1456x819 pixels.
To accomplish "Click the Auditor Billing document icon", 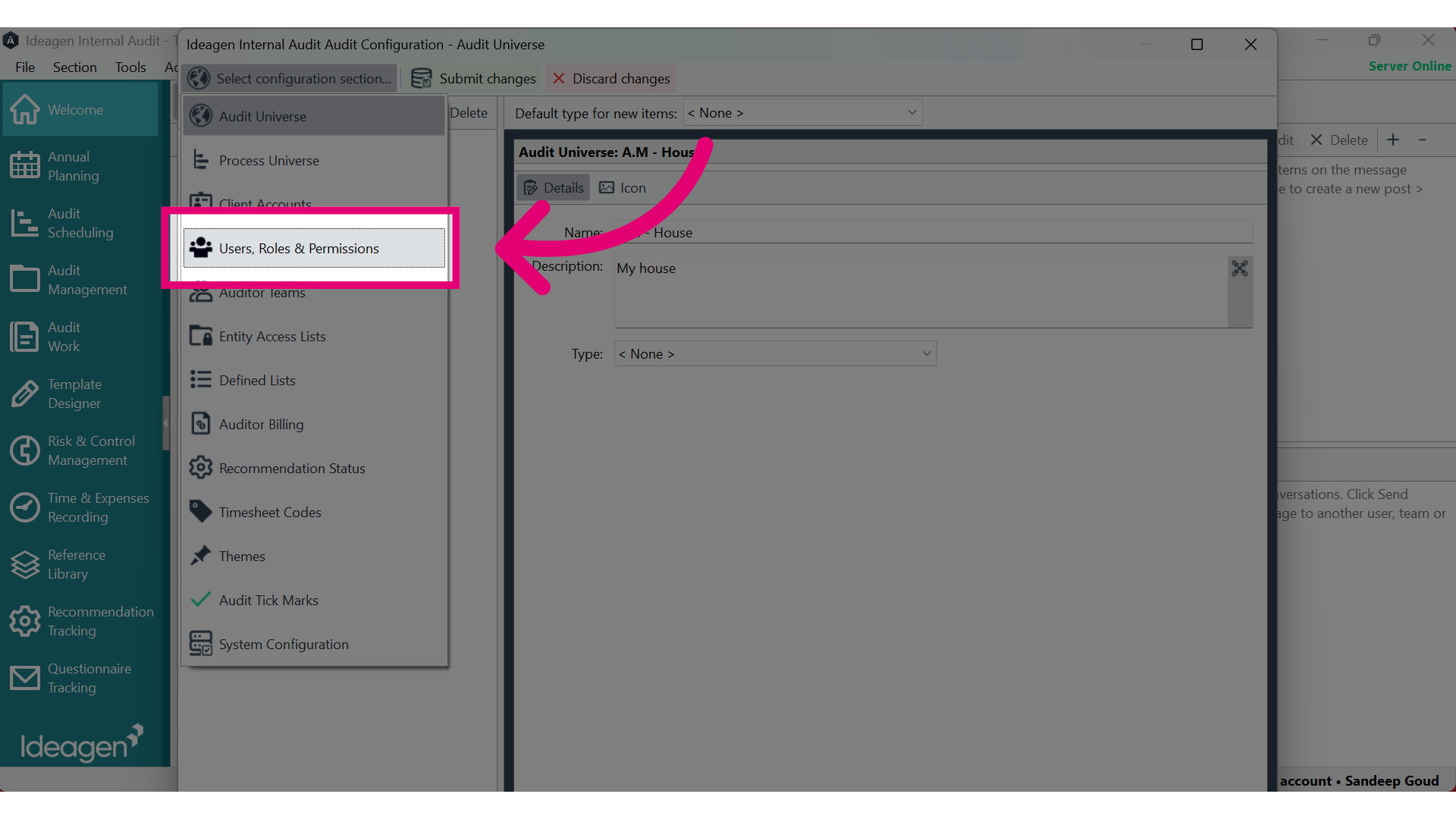I will [x=201, y=423].
